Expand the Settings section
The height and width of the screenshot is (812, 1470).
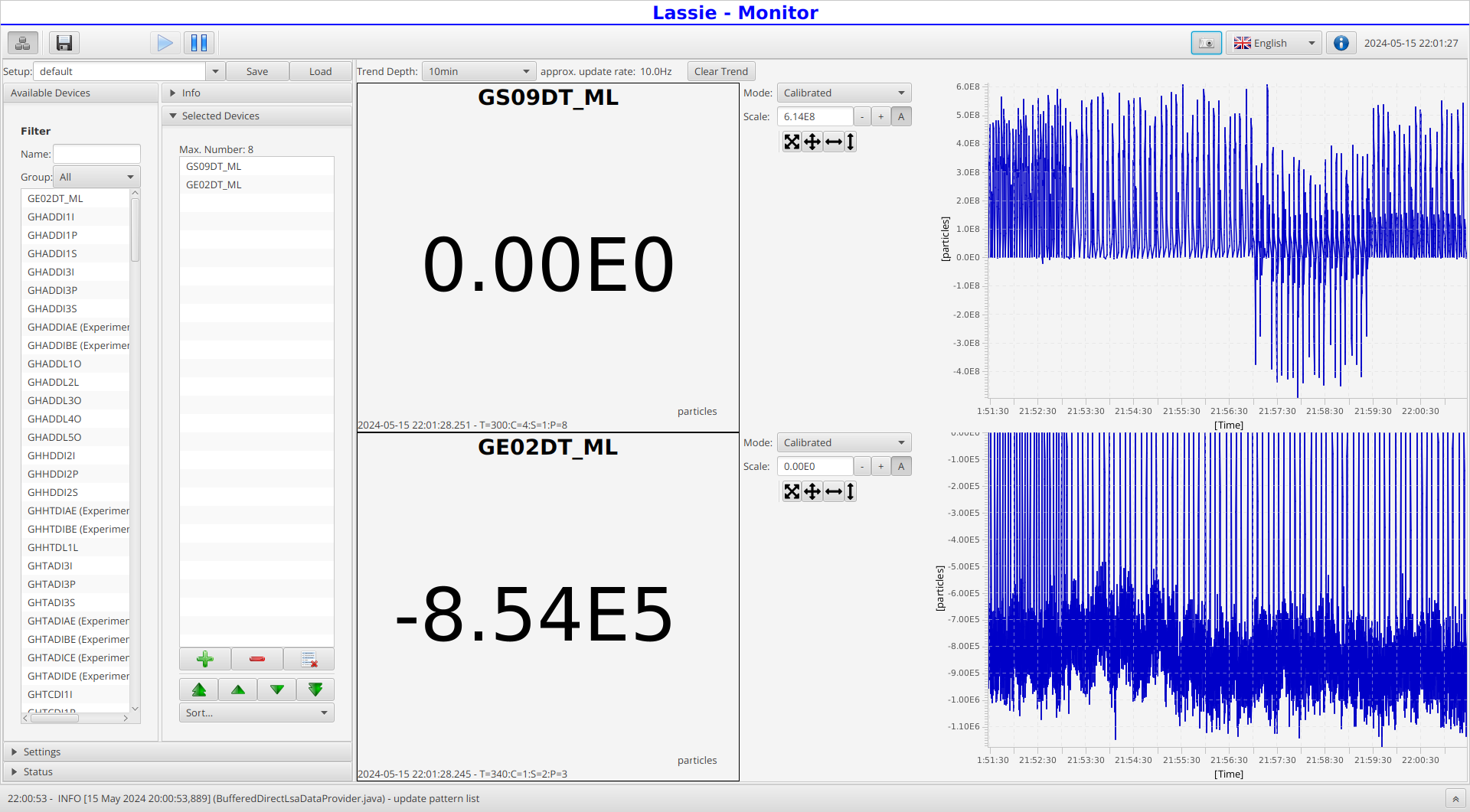[178, 752]
